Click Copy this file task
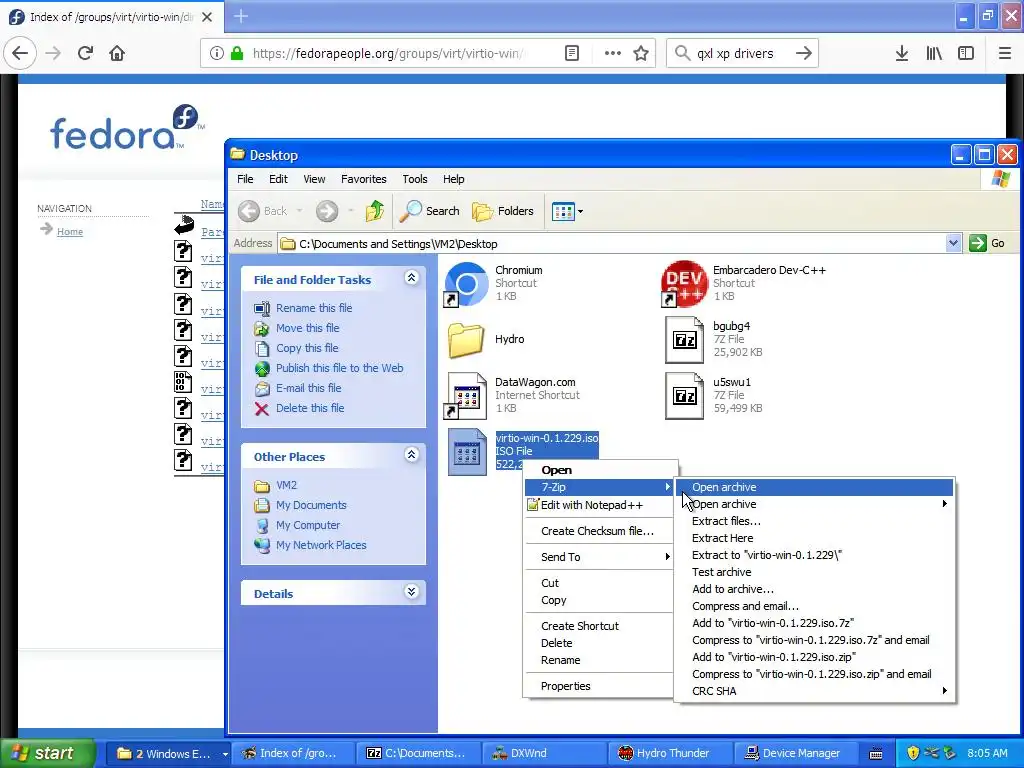This screenshot has height=768, width=1024. pyautogui.click(x=307, y=348)
